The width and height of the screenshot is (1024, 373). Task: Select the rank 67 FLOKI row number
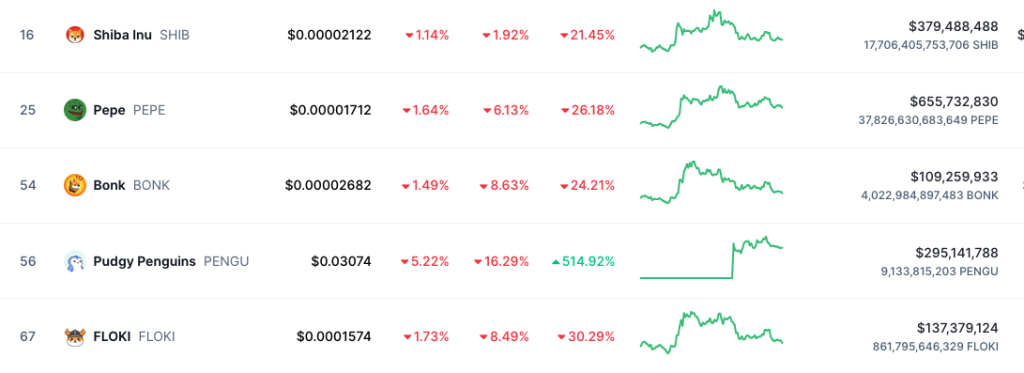tap(27, 337)
